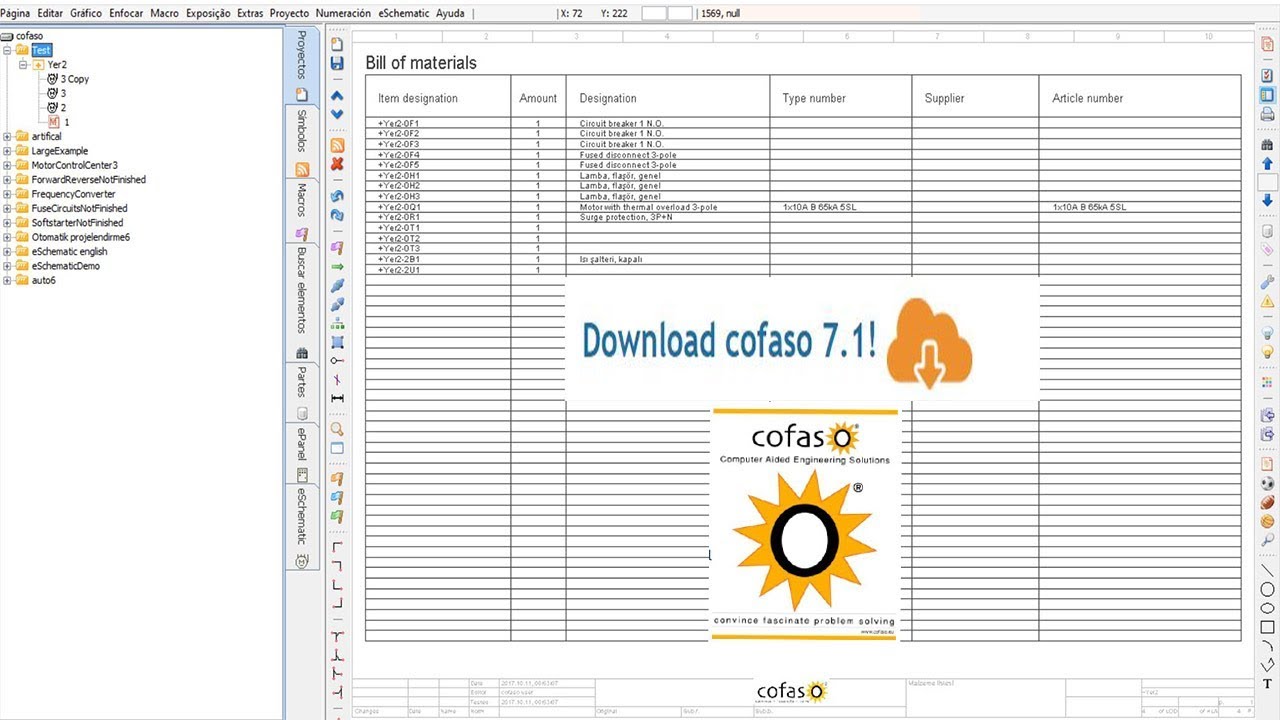Image resolution: width=1280 pixels, height=720 pixels.
Task: Click the green flag icon in toolbar
Action: click(x=337, y=516)
